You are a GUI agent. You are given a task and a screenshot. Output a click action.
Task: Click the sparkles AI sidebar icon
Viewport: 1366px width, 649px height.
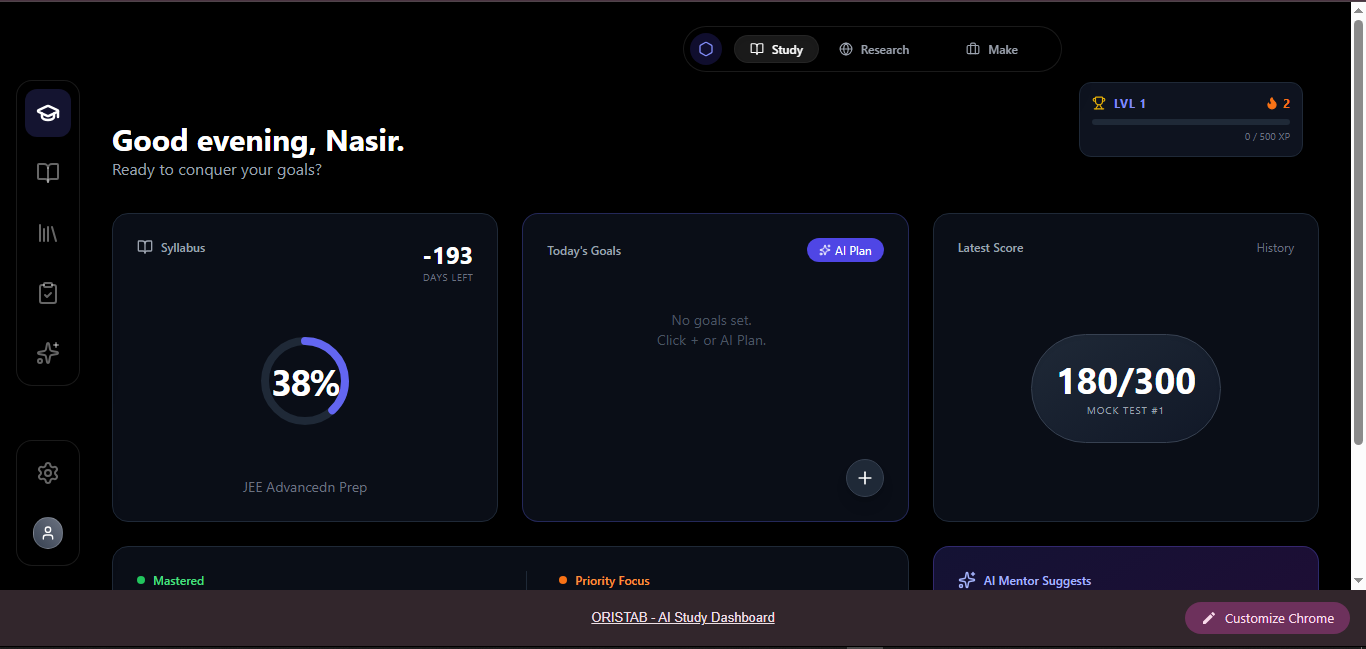(x=48, y=353)
